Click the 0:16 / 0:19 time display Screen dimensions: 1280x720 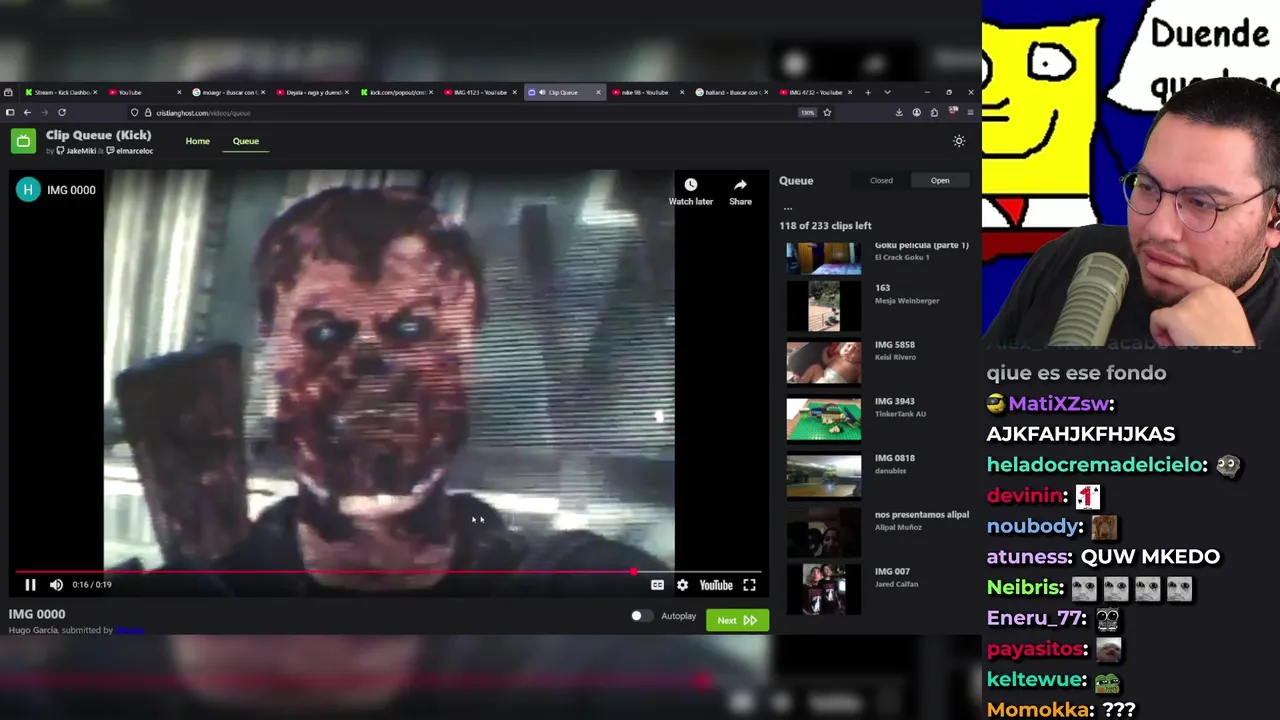(92, 585)
